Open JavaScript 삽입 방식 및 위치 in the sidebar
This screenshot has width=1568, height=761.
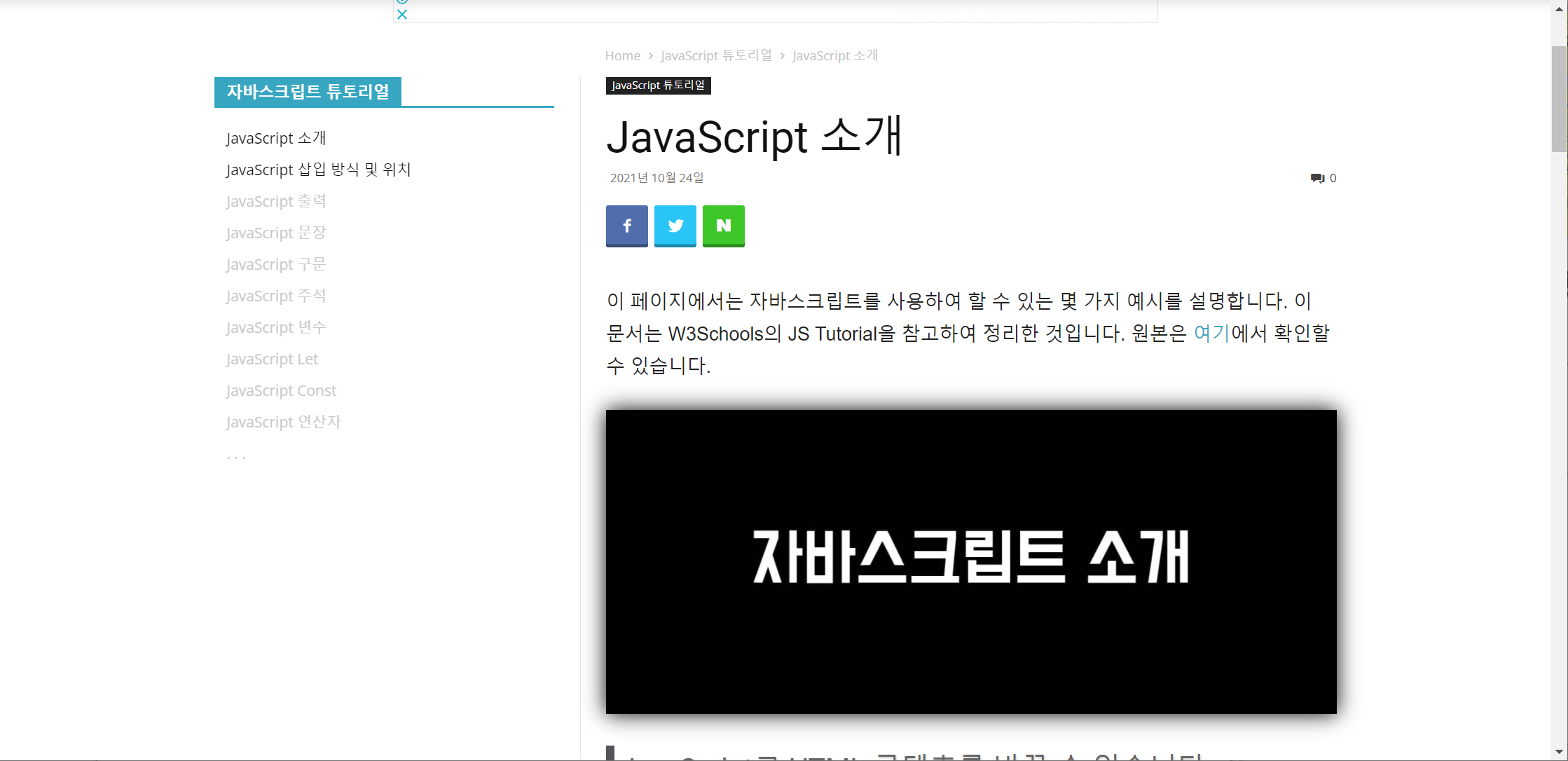318,170
